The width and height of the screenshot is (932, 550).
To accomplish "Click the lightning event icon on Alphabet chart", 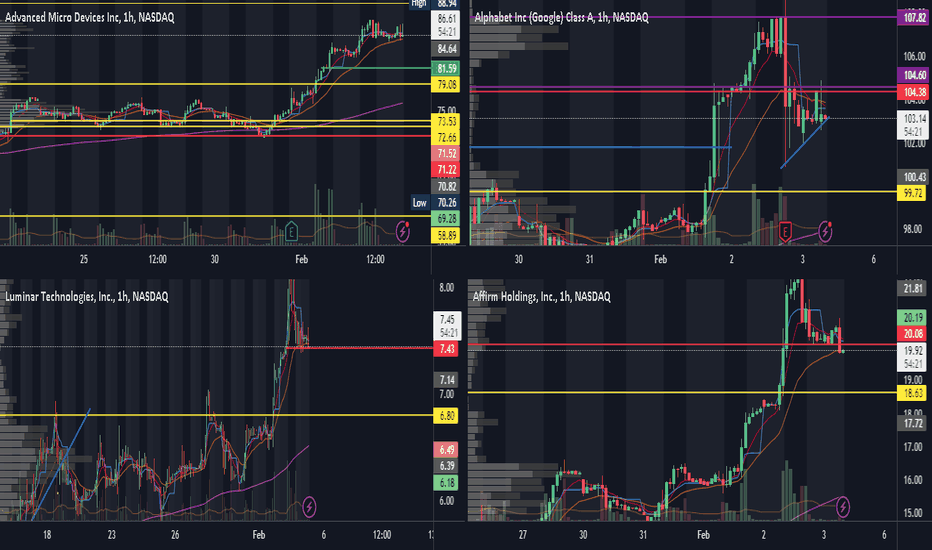I will point(826,231).
